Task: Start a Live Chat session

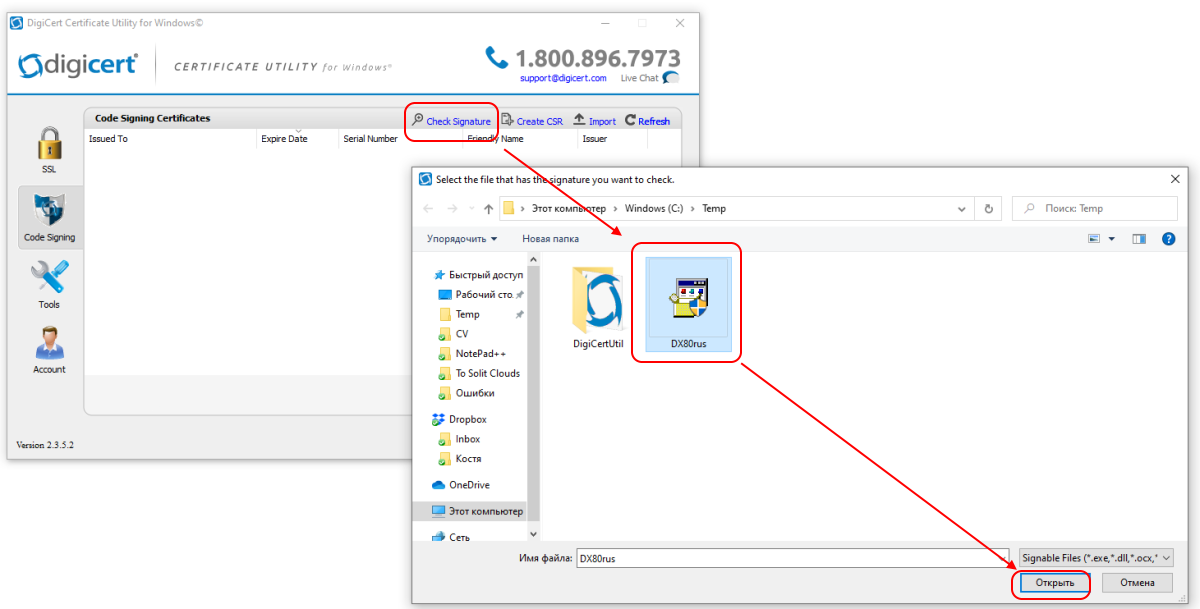Action: (x=649, y=78)
